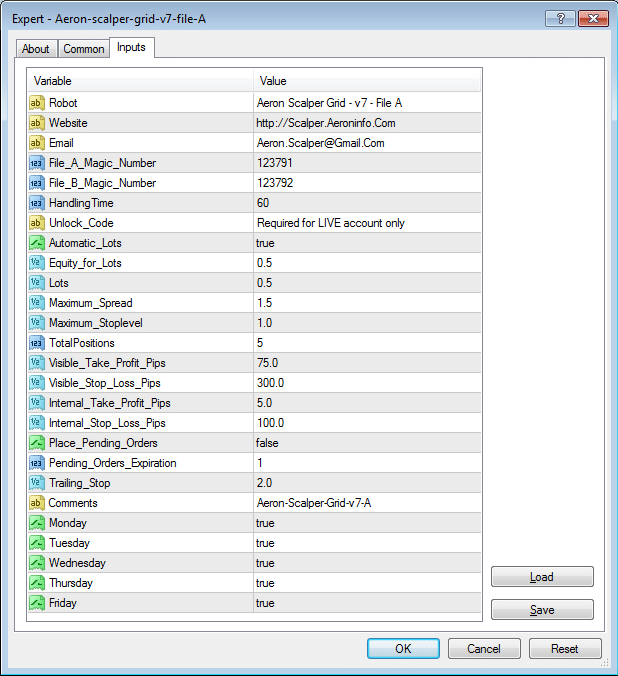Select the Tuesday value true
Screen dimensions: 618x676
pos(265,543)
